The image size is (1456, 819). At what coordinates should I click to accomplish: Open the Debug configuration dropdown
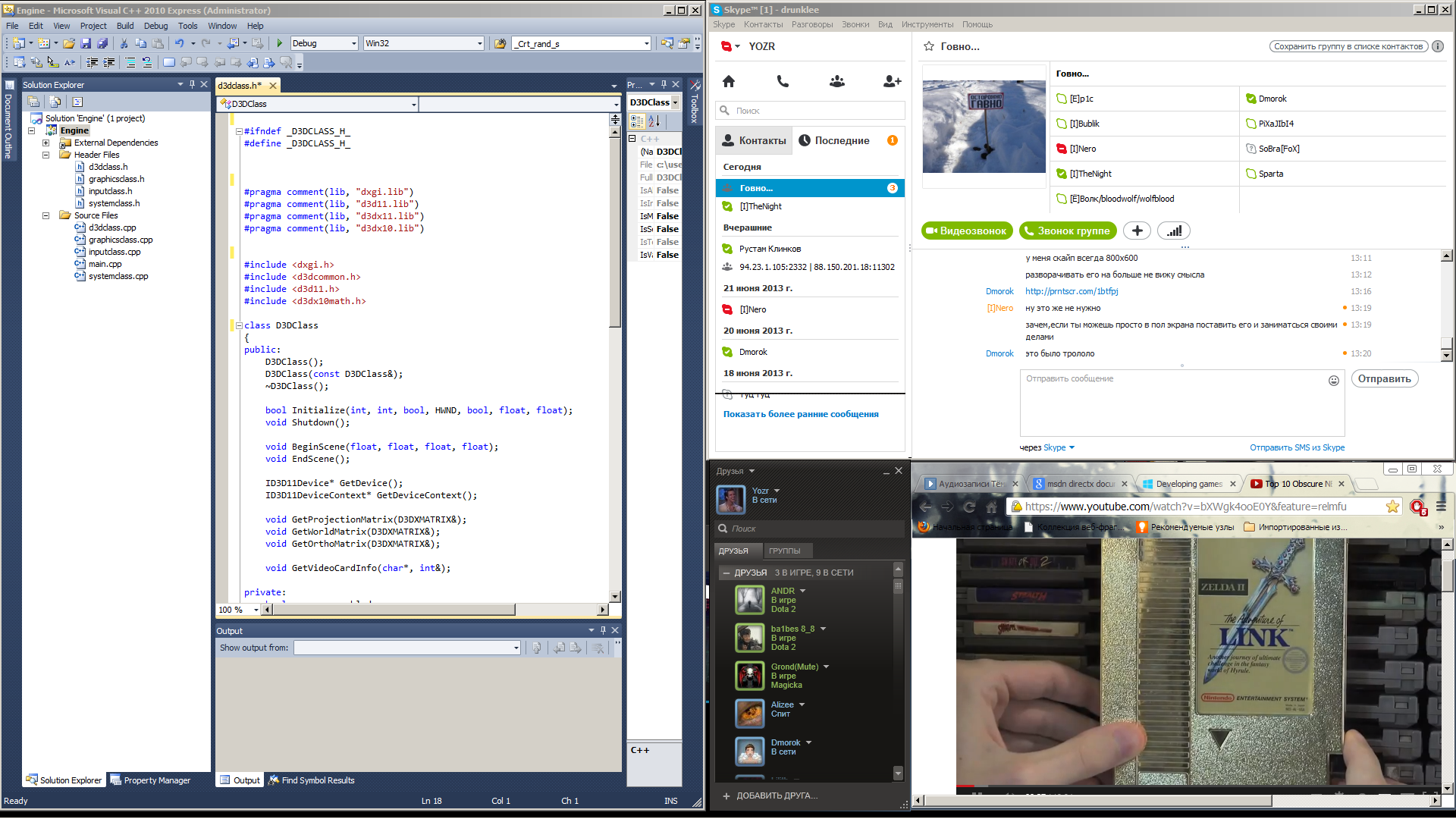[x=324, y=43]
